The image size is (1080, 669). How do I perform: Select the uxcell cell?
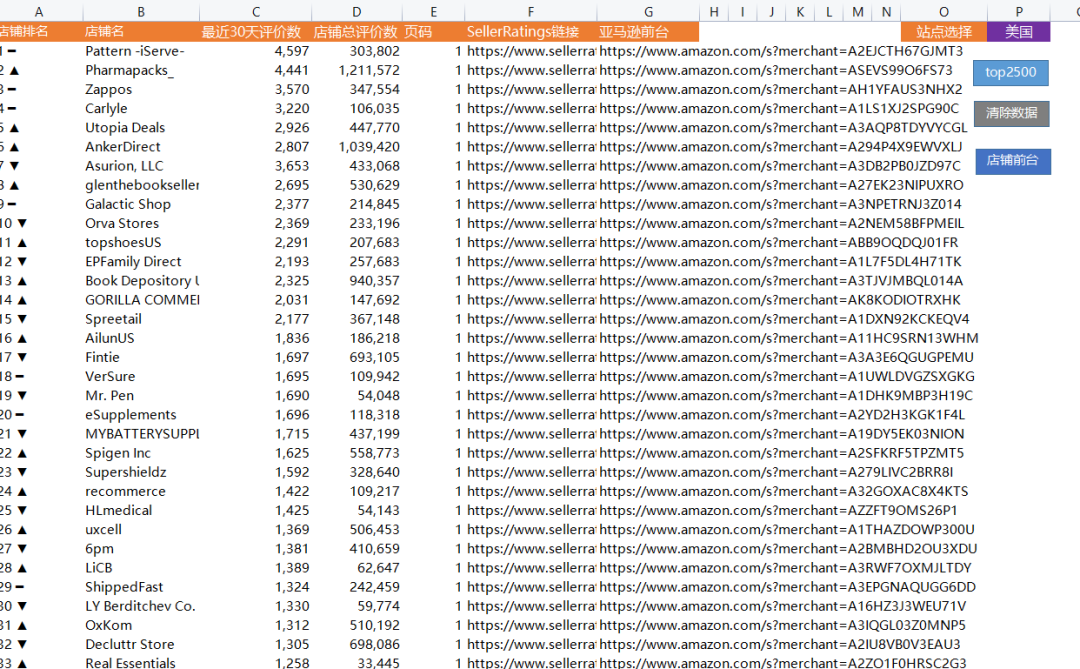pyautogui.click(x=141, y=530)
